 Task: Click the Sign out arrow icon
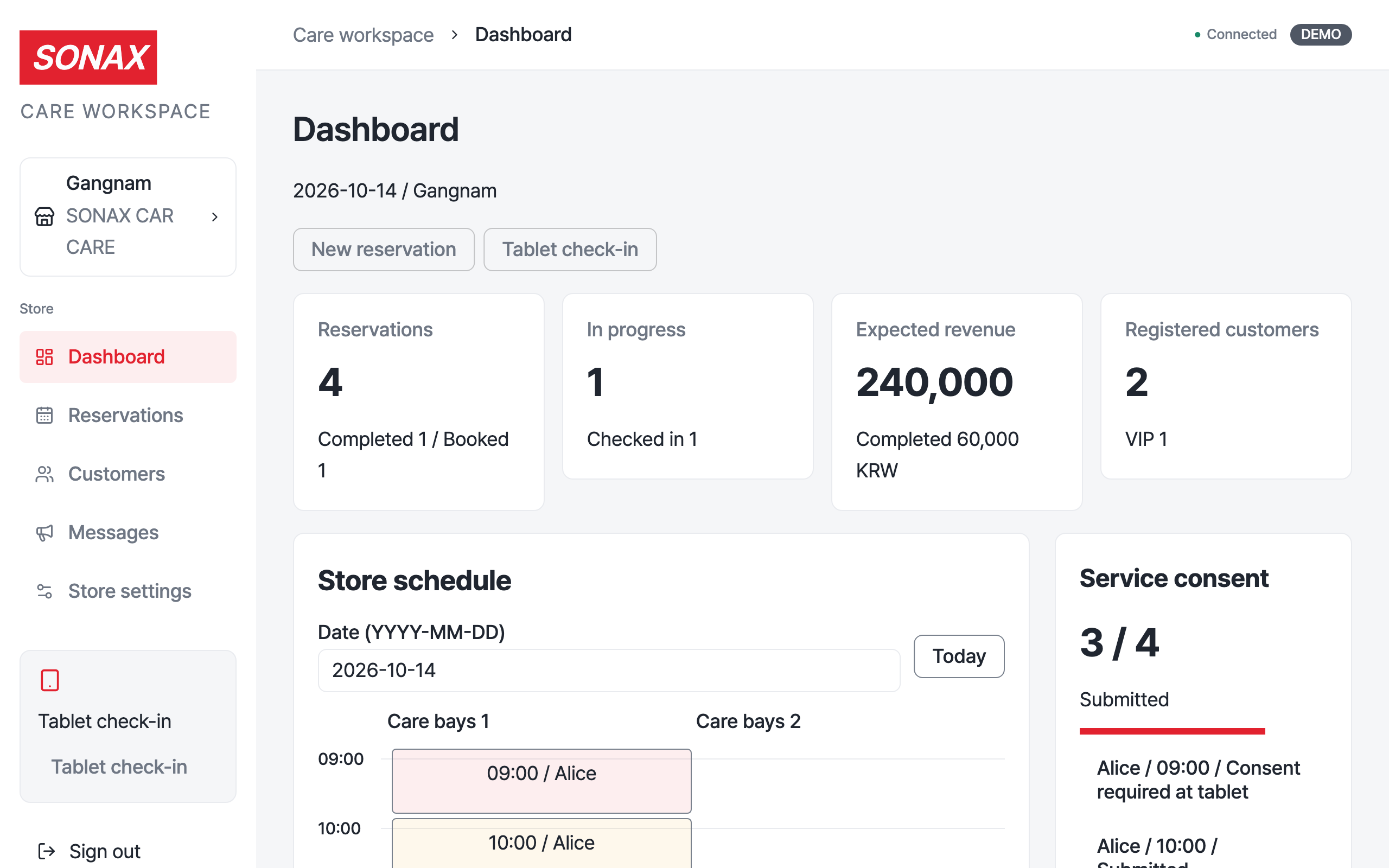pos(47,851)
